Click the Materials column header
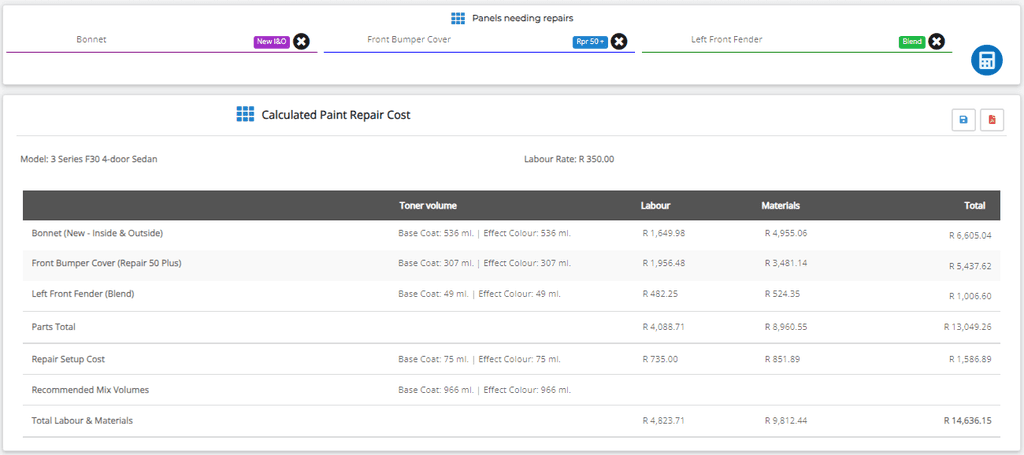1024x455 pixels. pyautogui.click(x=780, y=206)
